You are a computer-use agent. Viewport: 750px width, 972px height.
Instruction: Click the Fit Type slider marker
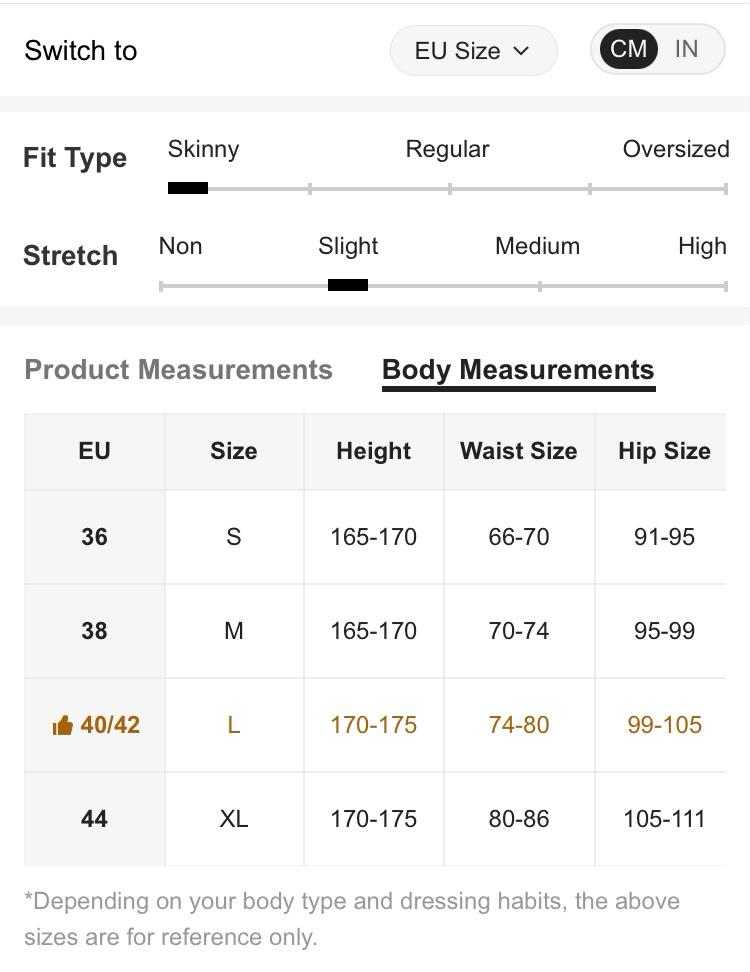click(x=188, y=188)
